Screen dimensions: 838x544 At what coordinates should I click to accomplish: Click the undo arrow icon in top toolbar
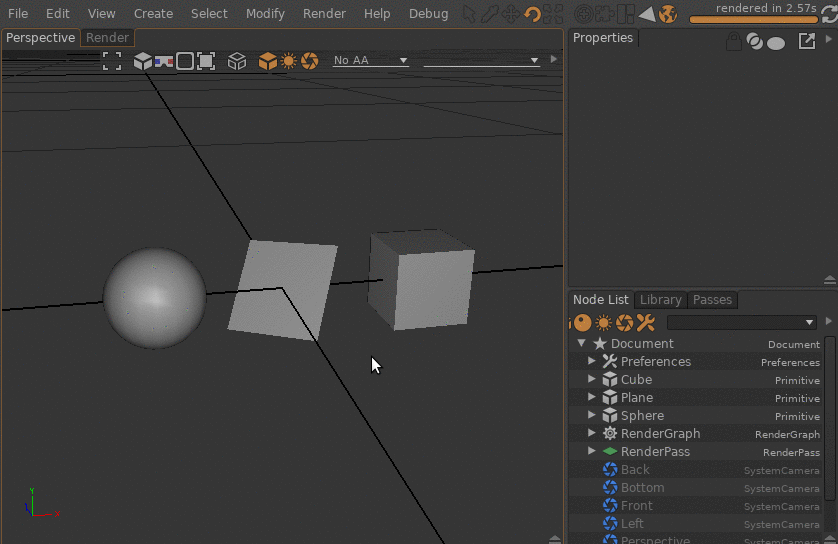tap(532, 14)
